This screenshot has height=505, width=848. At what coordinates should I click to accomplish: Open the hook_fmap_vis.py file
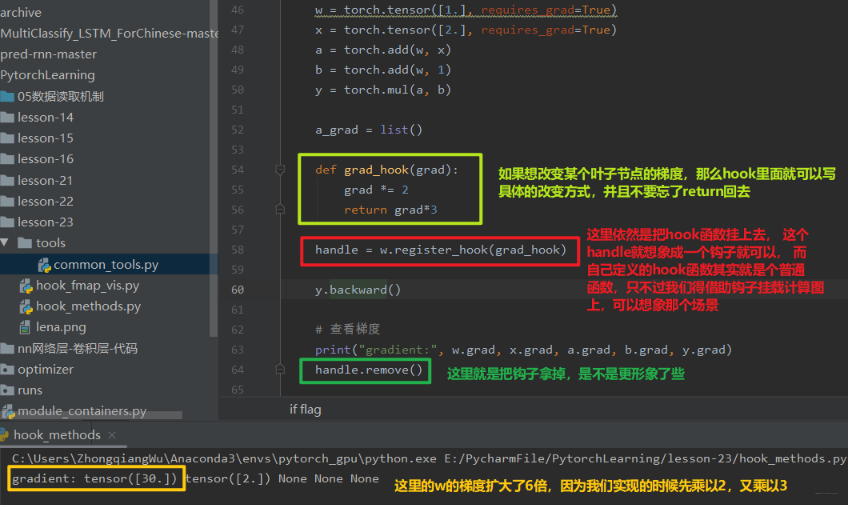88,285
